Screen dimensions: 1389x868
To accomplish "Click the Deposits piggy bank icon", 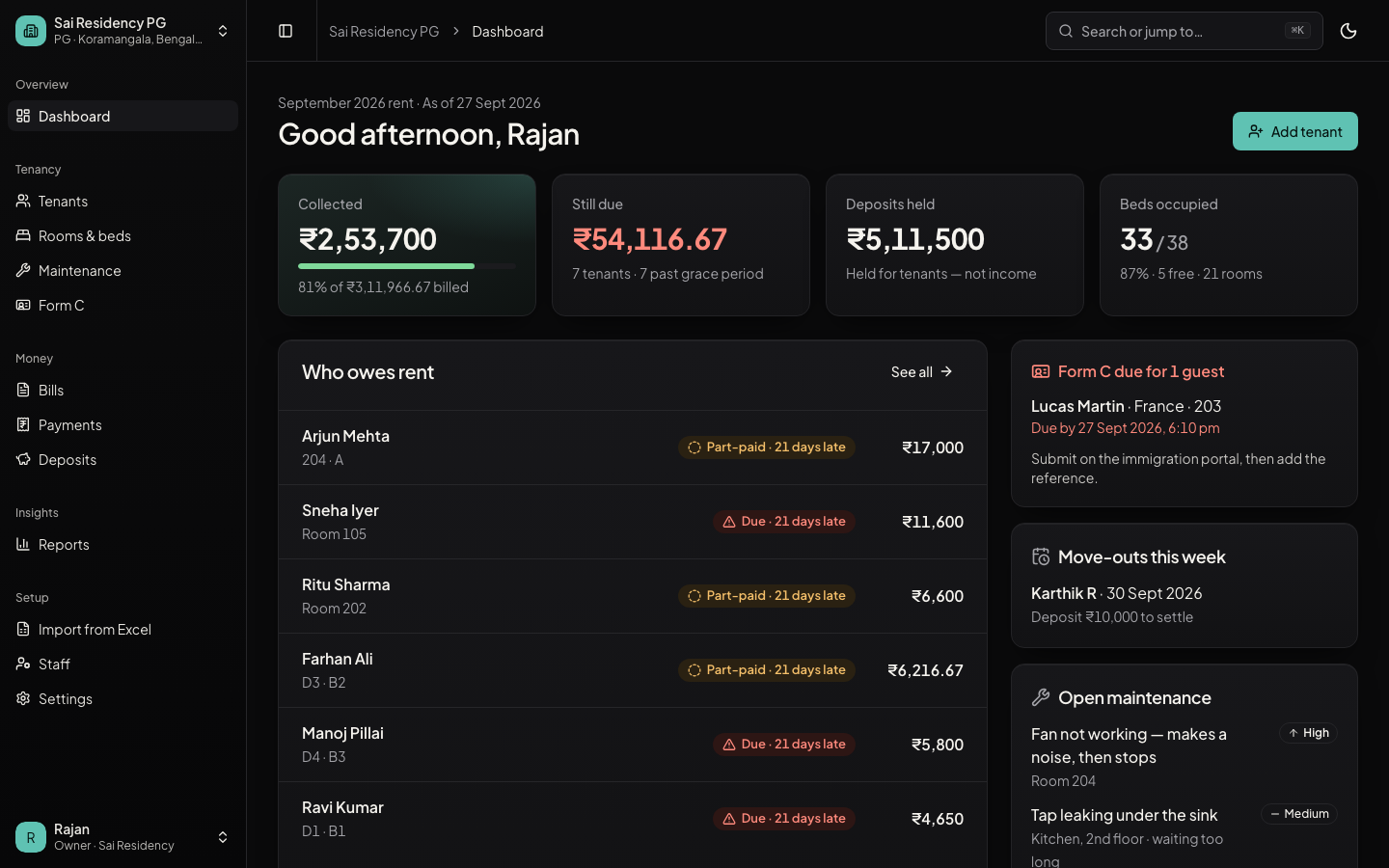I will 23,459.
